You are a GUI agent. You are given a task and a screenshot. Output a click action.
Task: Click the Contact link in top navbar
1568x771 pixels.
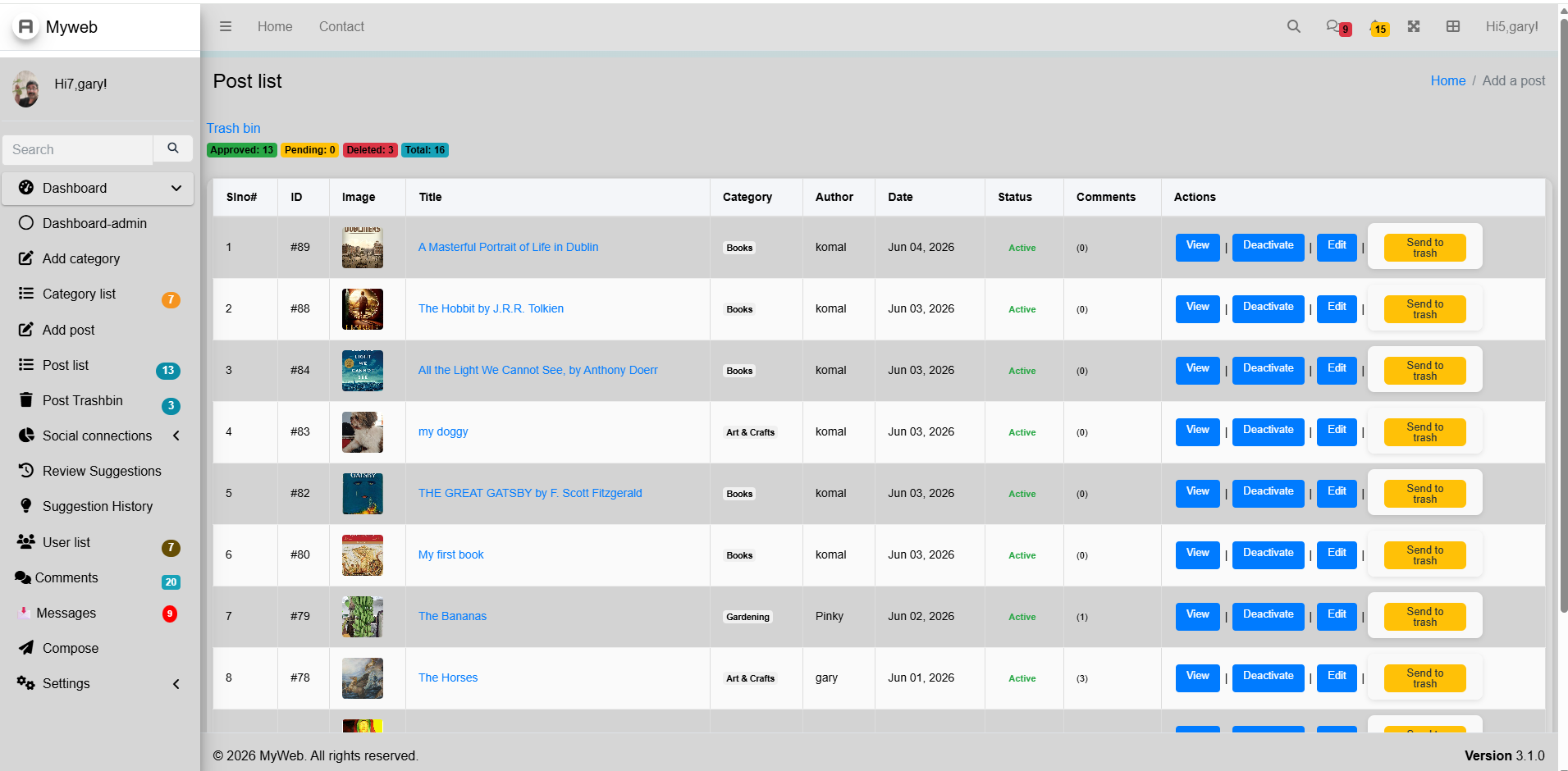[x=341, y=26]
